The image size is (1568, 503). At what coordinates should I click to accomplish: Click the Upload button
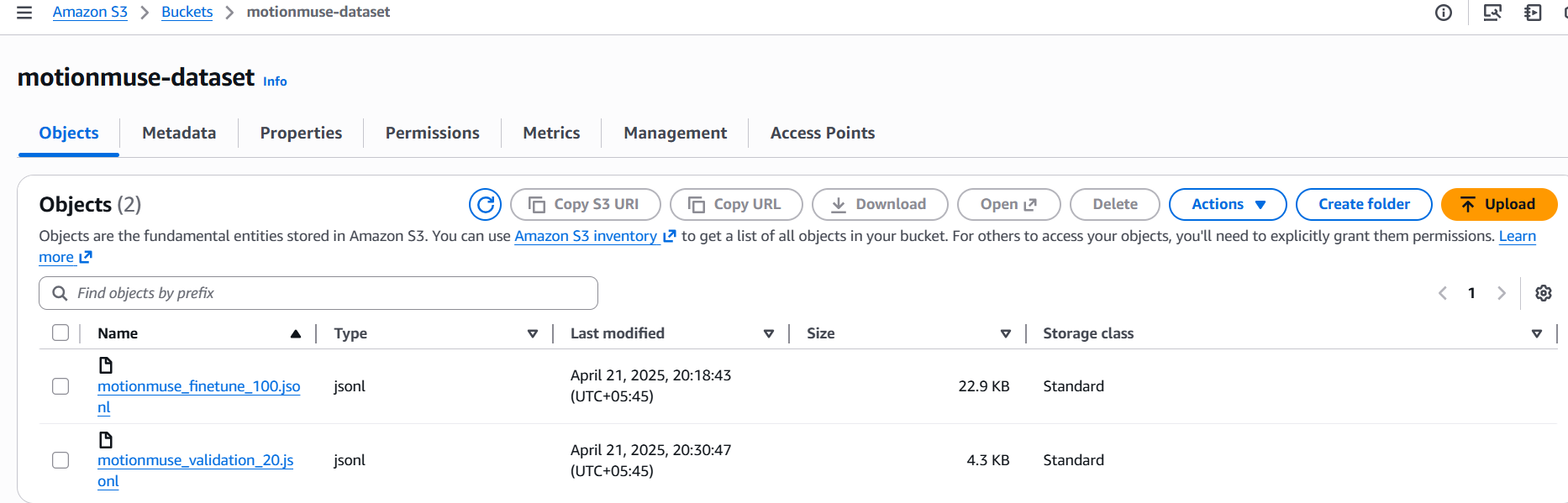coord(1498,204)
